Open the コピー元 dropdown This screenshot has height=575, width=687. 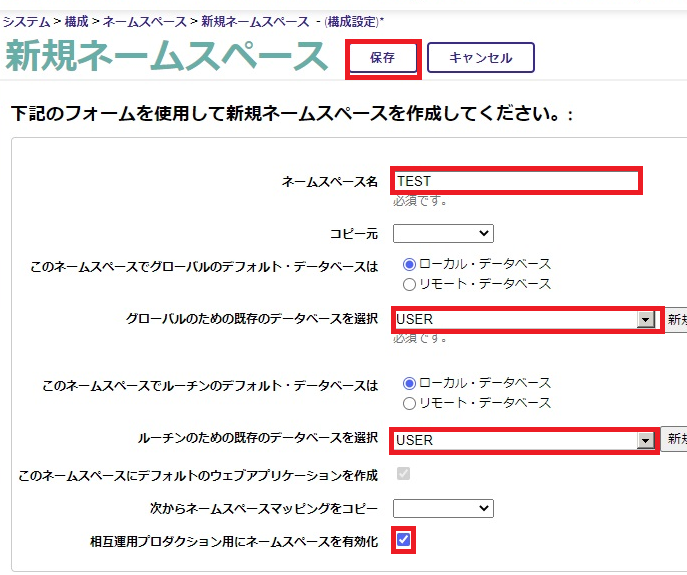coord(443,233)
